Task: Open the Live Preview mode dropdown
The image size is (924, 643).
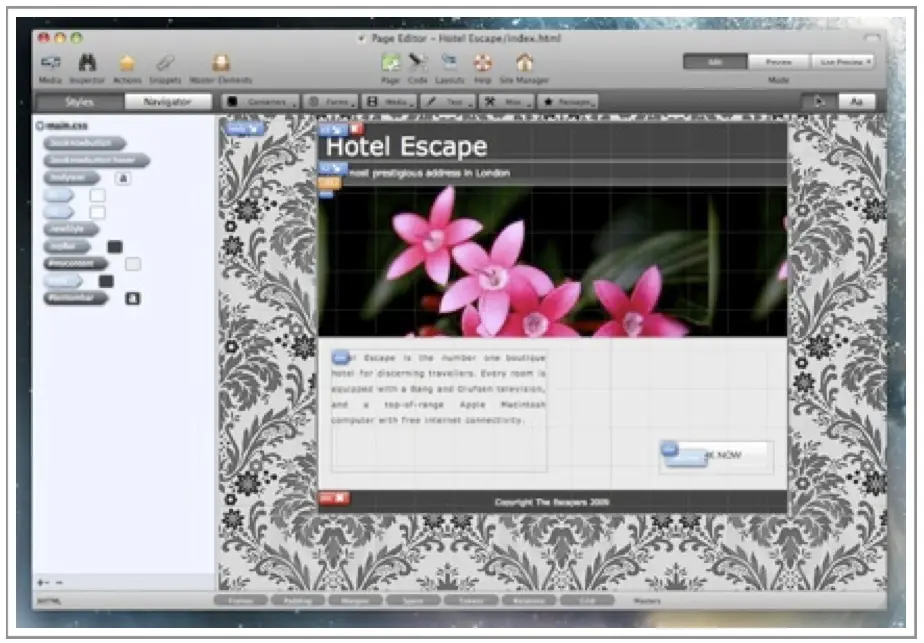Action: pos(843,62)
